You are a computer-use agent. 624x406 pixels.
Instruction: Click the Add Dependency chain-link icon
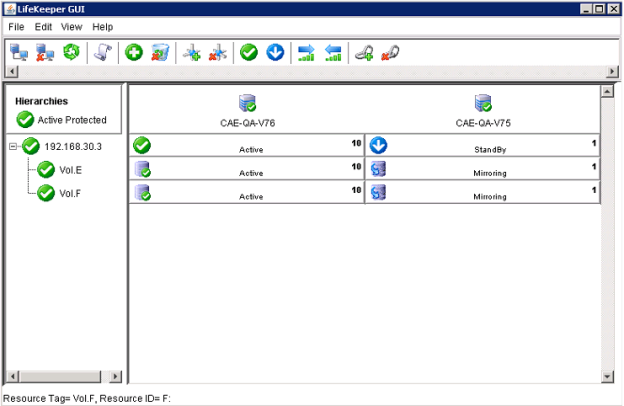[x=364, y=53]
